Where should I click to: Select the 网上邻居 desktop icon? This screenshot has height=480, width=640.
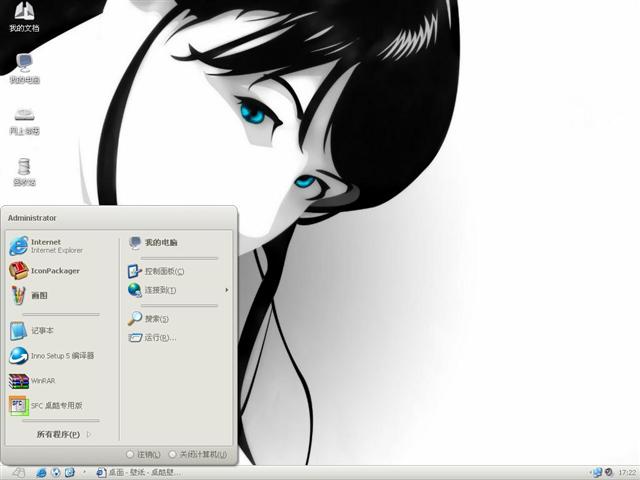[x=24, y=121]
